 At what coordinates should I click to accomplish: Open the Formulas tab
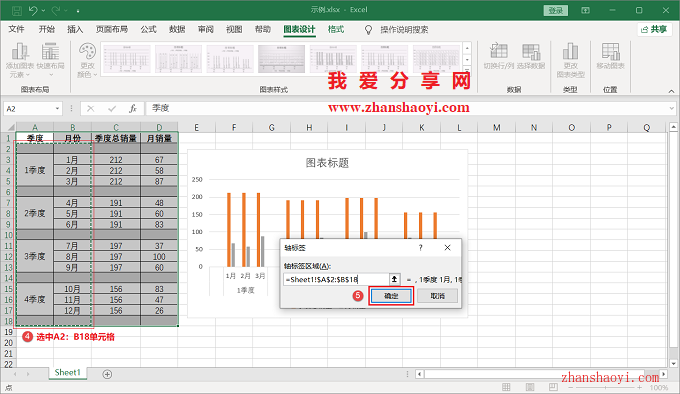(x=148, y=29)
